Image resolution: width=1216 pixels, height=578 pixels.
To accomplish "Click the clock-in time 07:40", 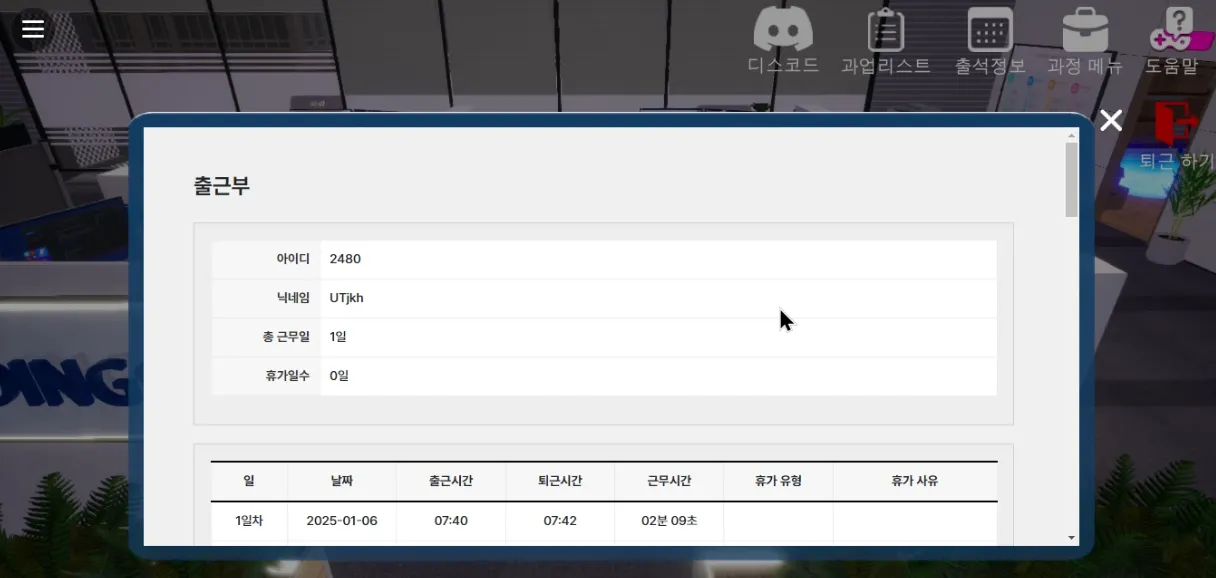I will pyautogui.click(x=451, y=521).
